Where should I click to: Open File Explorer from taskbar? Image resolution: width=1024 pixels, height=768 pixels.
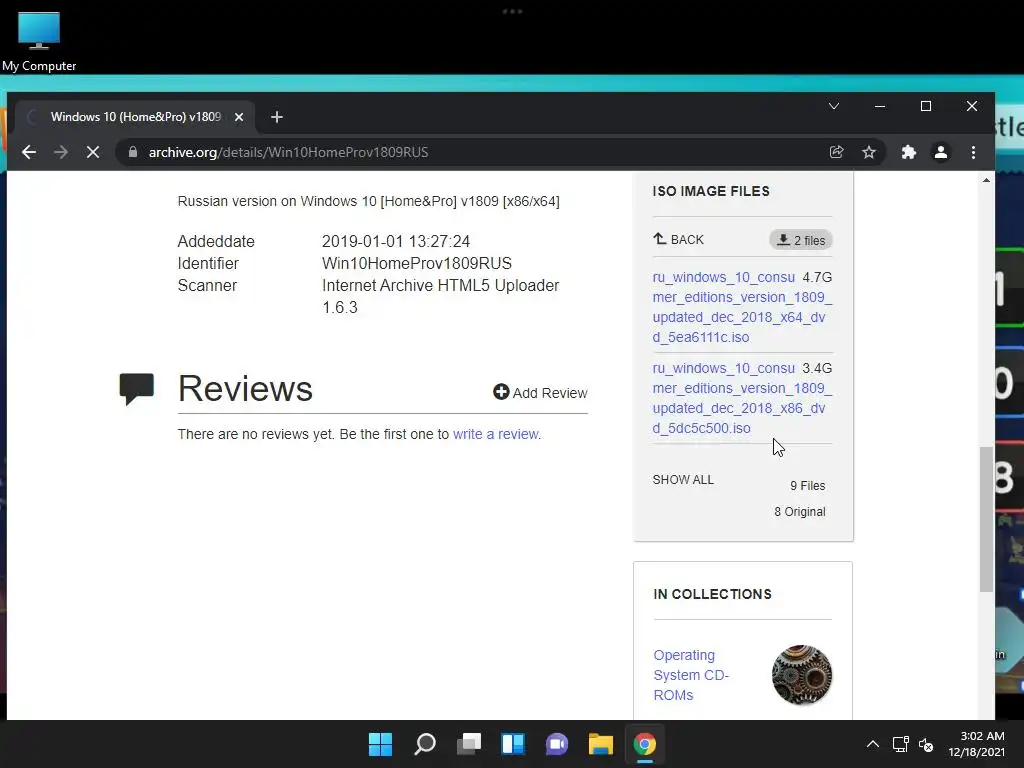click(601, 744)
